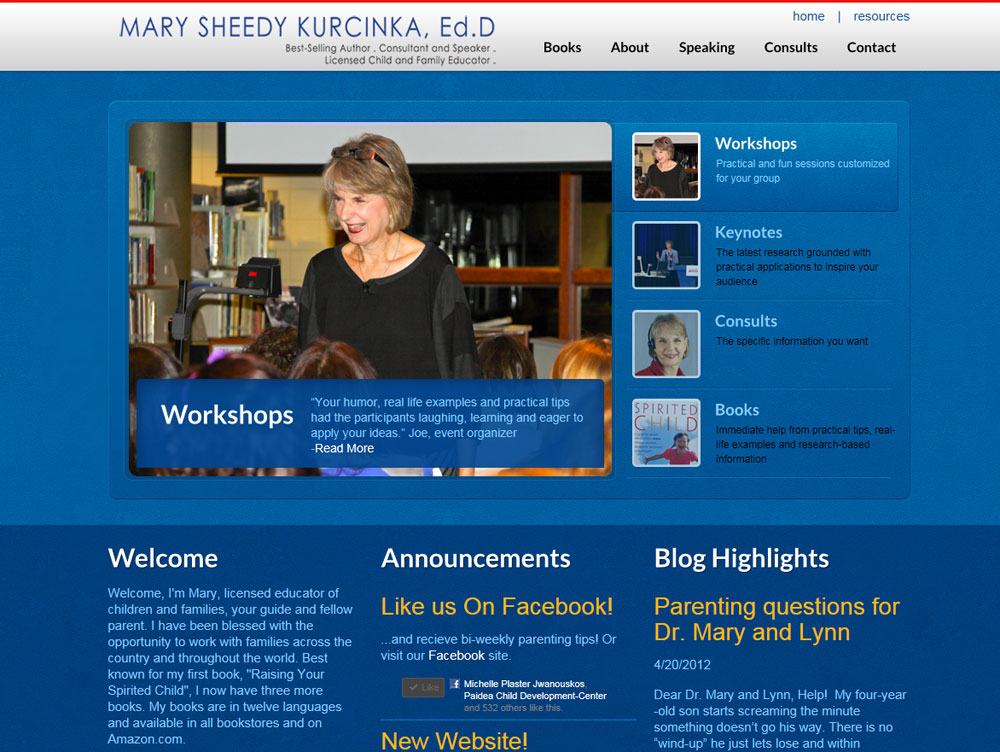This screenshot has width=1000, height=752.
Task: Click Read More in Workshops banner
Action: coord(344,448)
